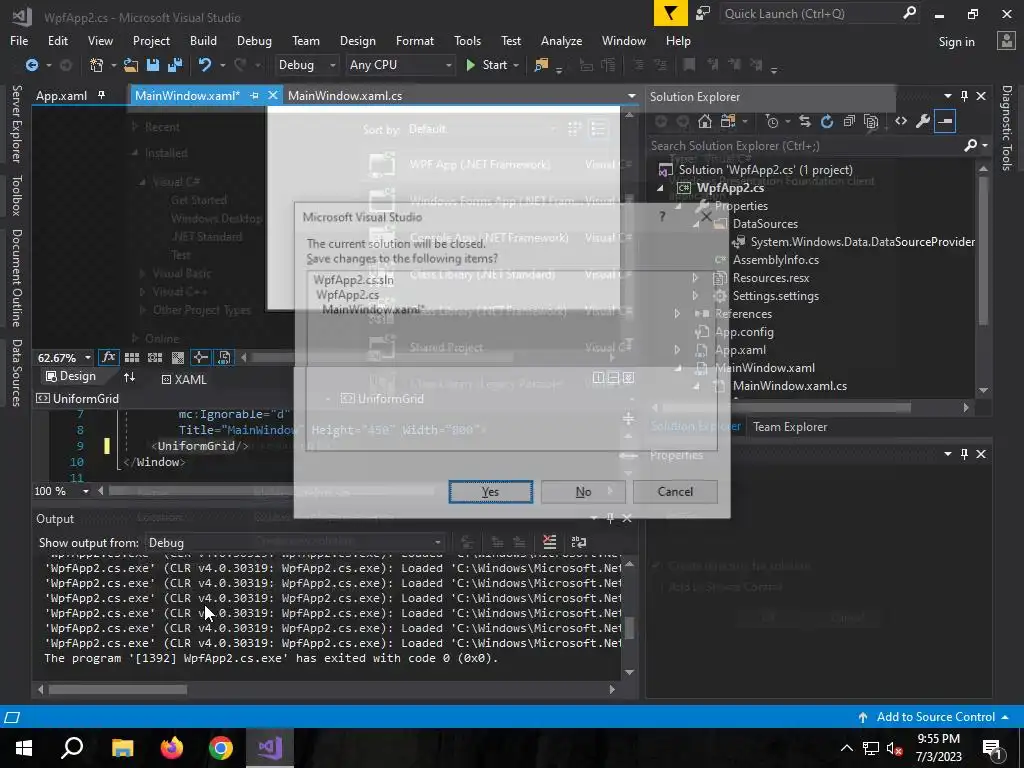The height and width of the screenshot is (768, 1024).
Task: Click Find in Files toolbar icon
Action: tap(541, 65)
